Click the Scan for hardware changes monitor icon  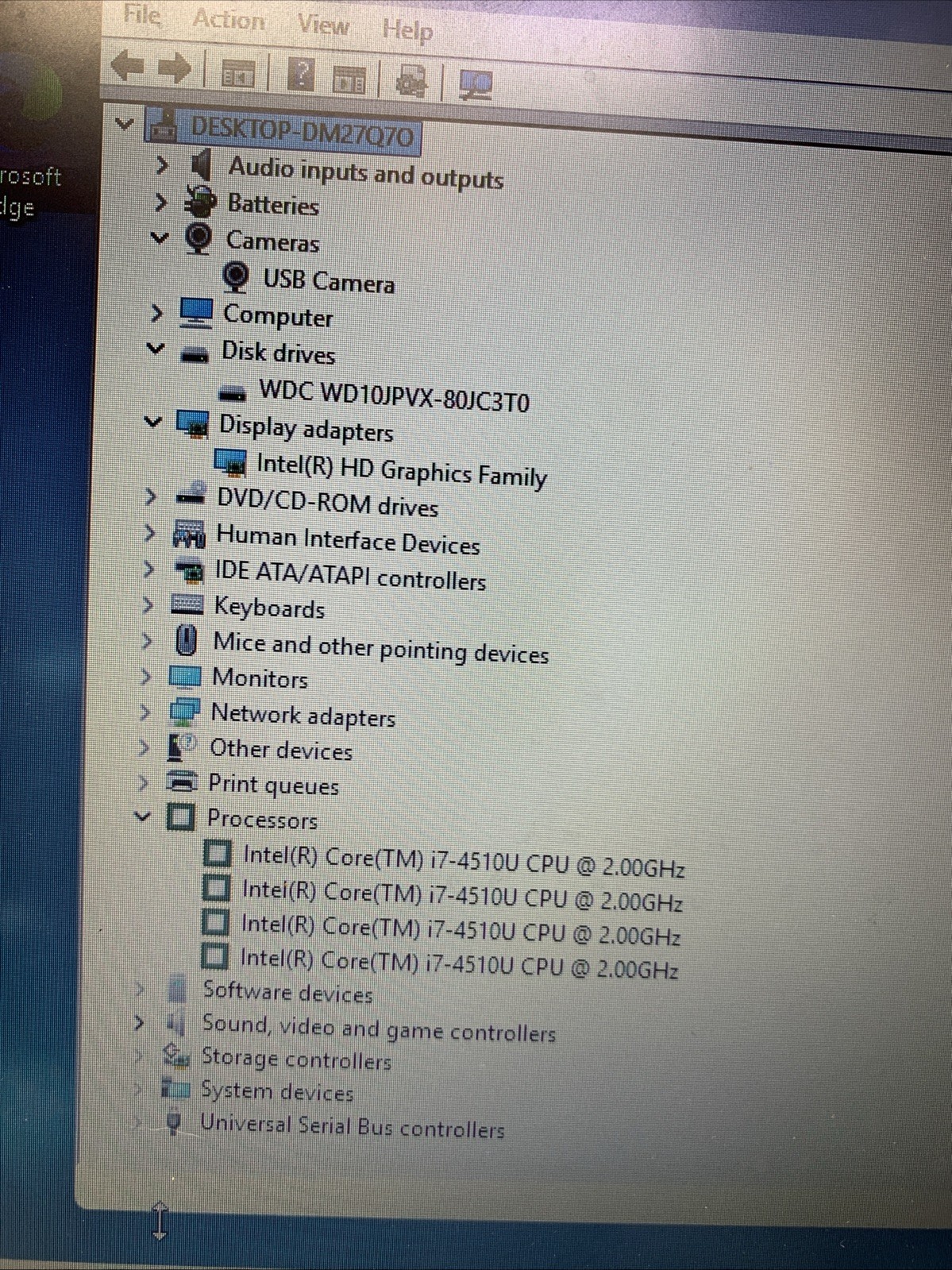pyautogui.click(x=476, y=85)
